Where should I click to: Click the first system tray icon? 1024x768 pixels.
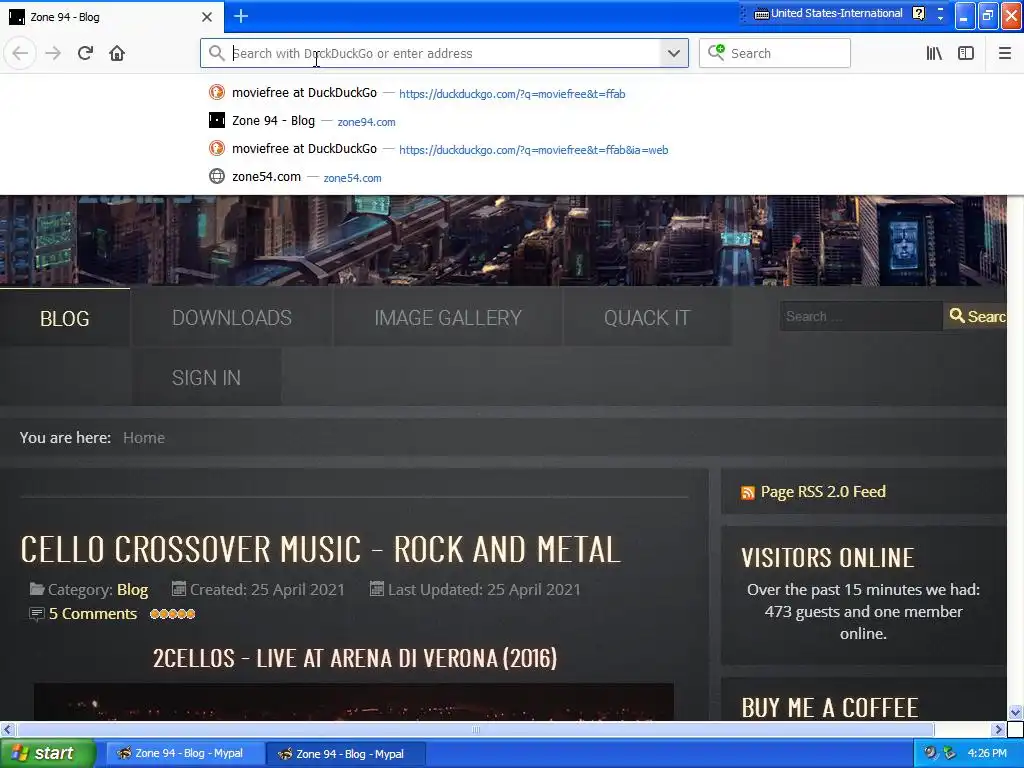click(930, 753)
